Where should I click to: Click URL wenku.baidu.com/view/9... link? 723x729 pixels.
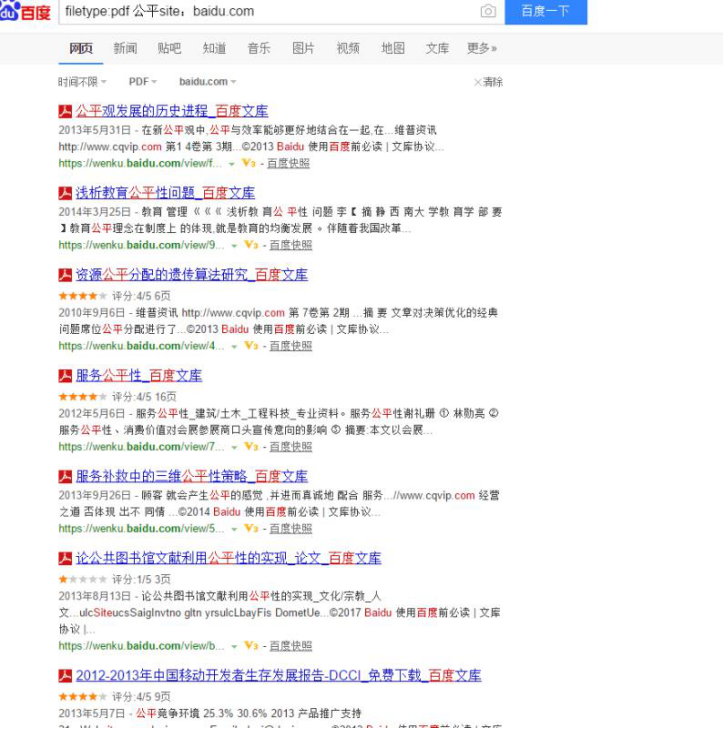[x=141, y=245]
